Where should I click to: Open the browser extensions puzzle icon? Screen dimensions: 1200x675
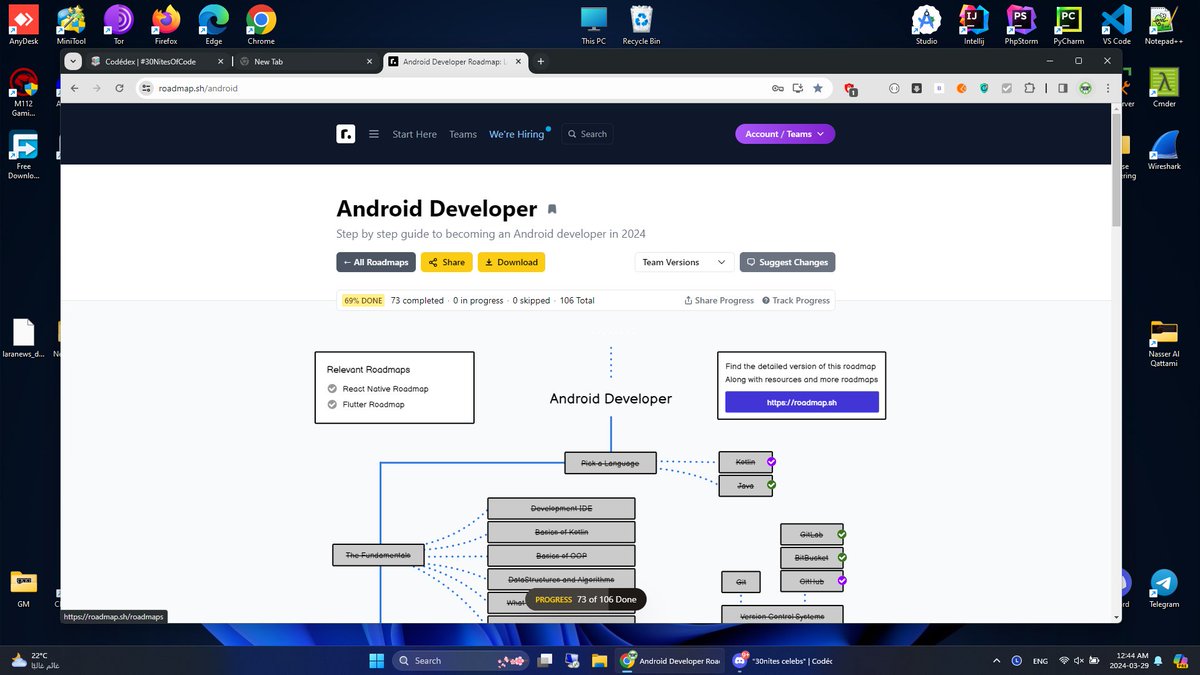pyautogui.click(x=1029, y=88)
